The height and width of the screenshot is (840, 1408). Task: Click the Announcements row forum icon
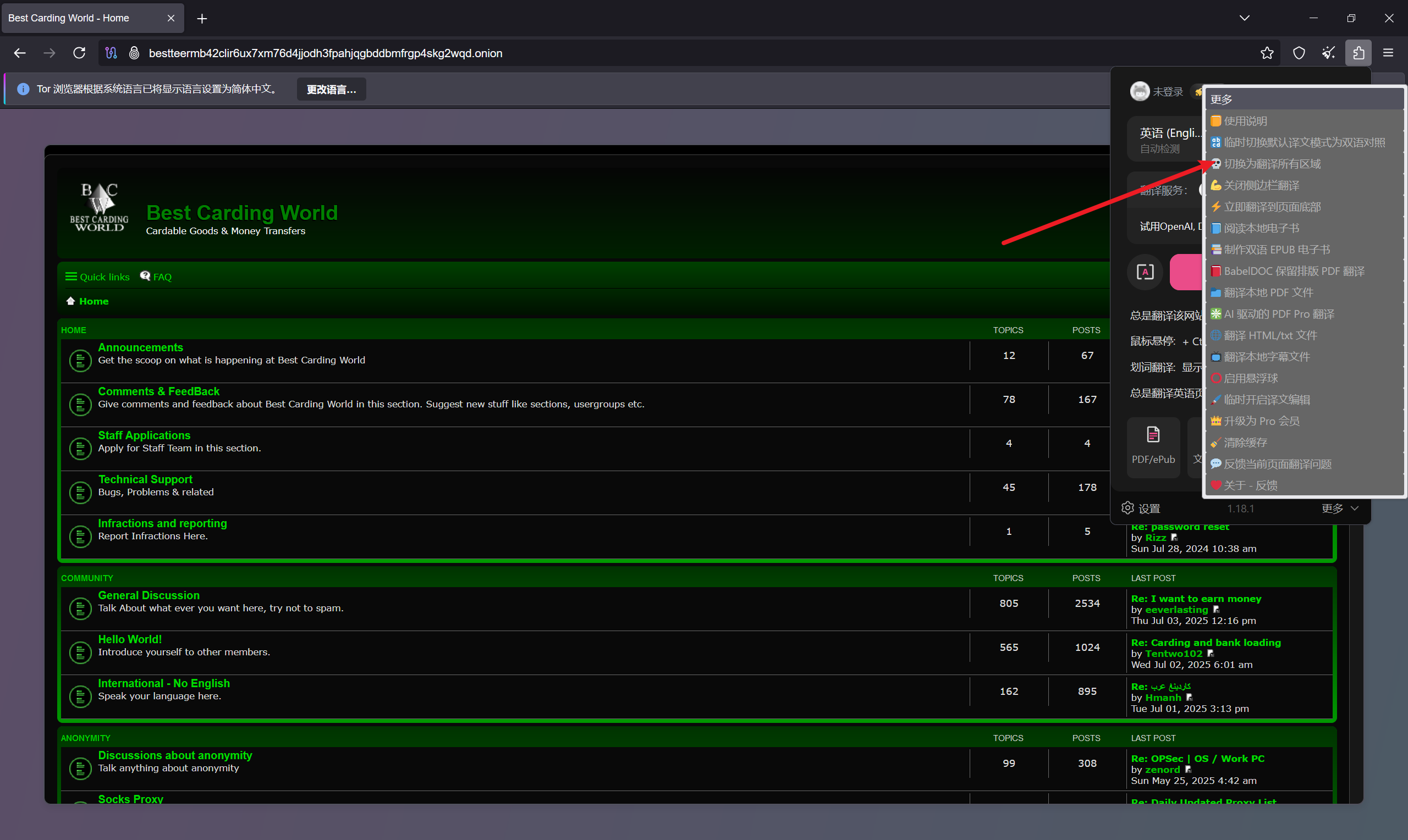tap(80, 361)
